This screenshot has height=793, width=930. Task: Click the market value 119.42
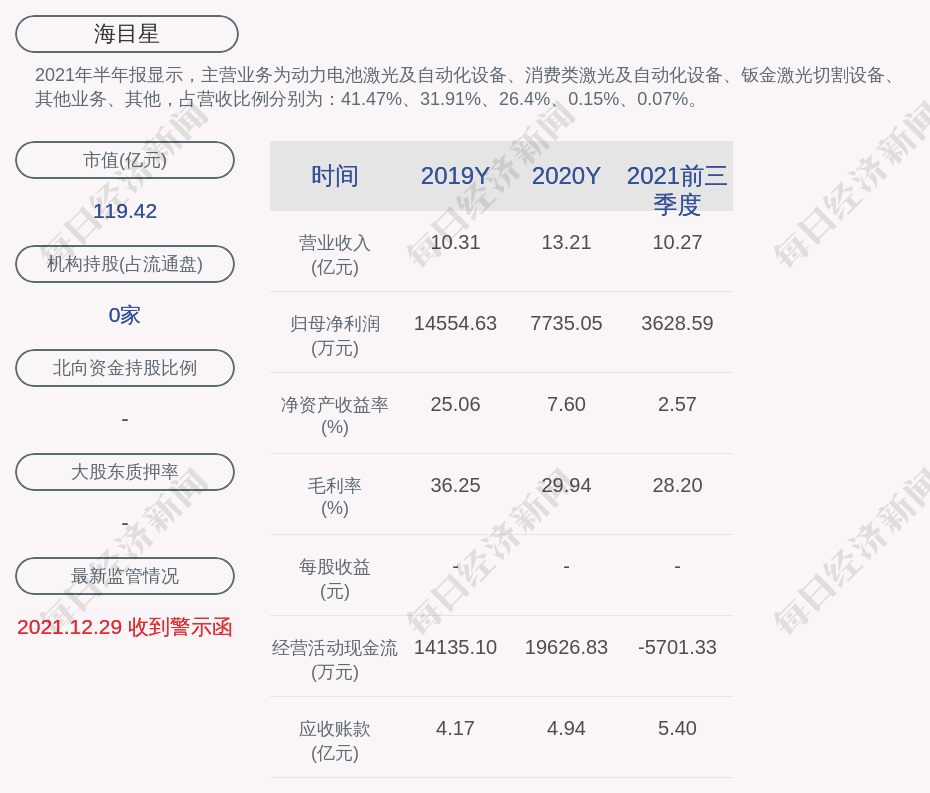click(x=125, y=211)
